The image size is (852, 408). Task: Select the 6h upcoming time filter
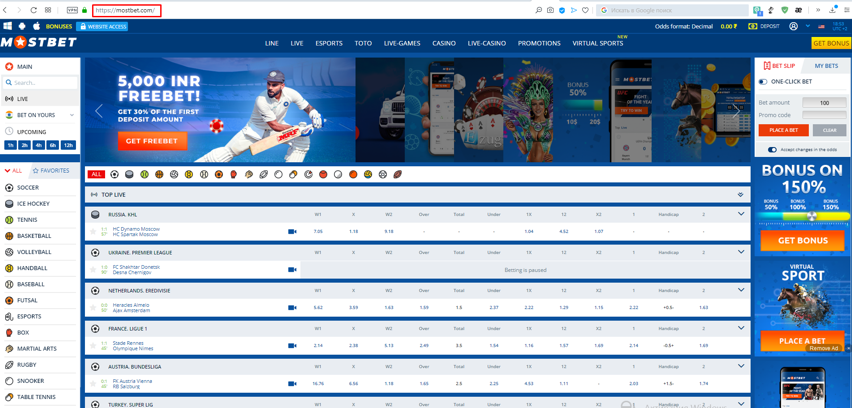52,145
